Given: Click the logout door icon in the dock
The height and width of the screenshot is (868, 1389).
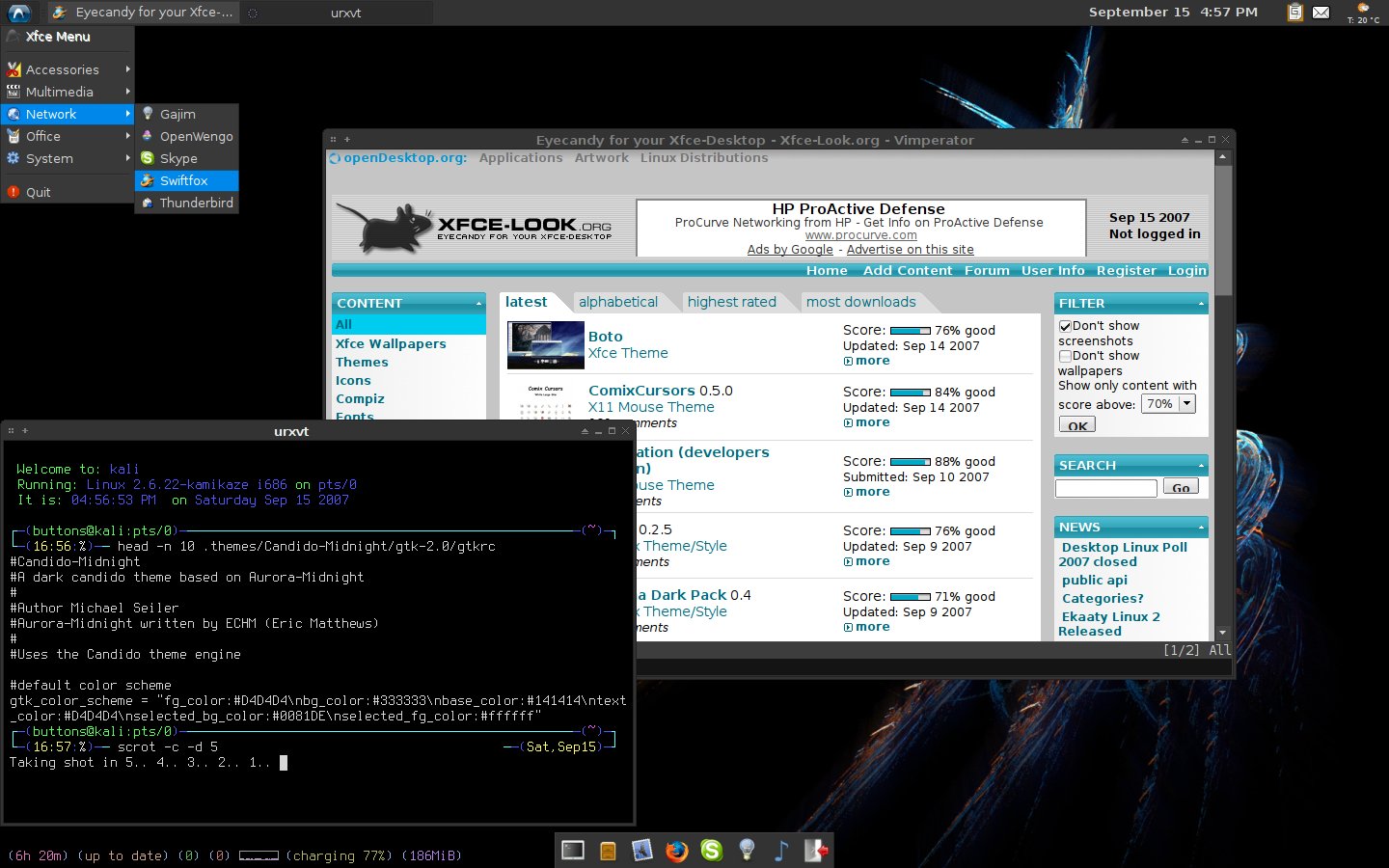Looking at the screenshot, I should [816, 850].
